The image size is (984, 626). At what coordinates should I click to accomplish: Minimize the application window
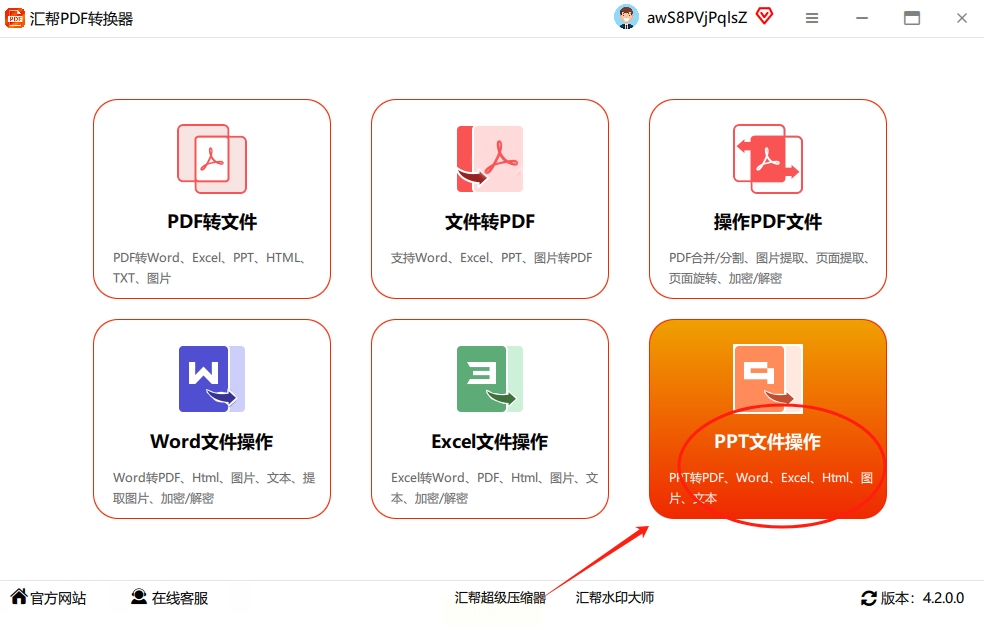862,18
